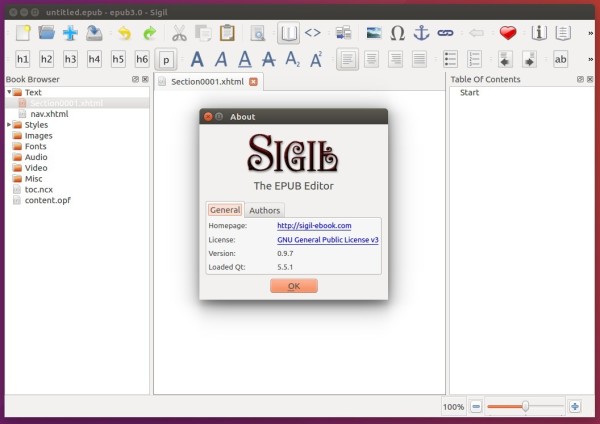Click the zoom slider handle
This screenshot has height=424, width=600.
525,406
